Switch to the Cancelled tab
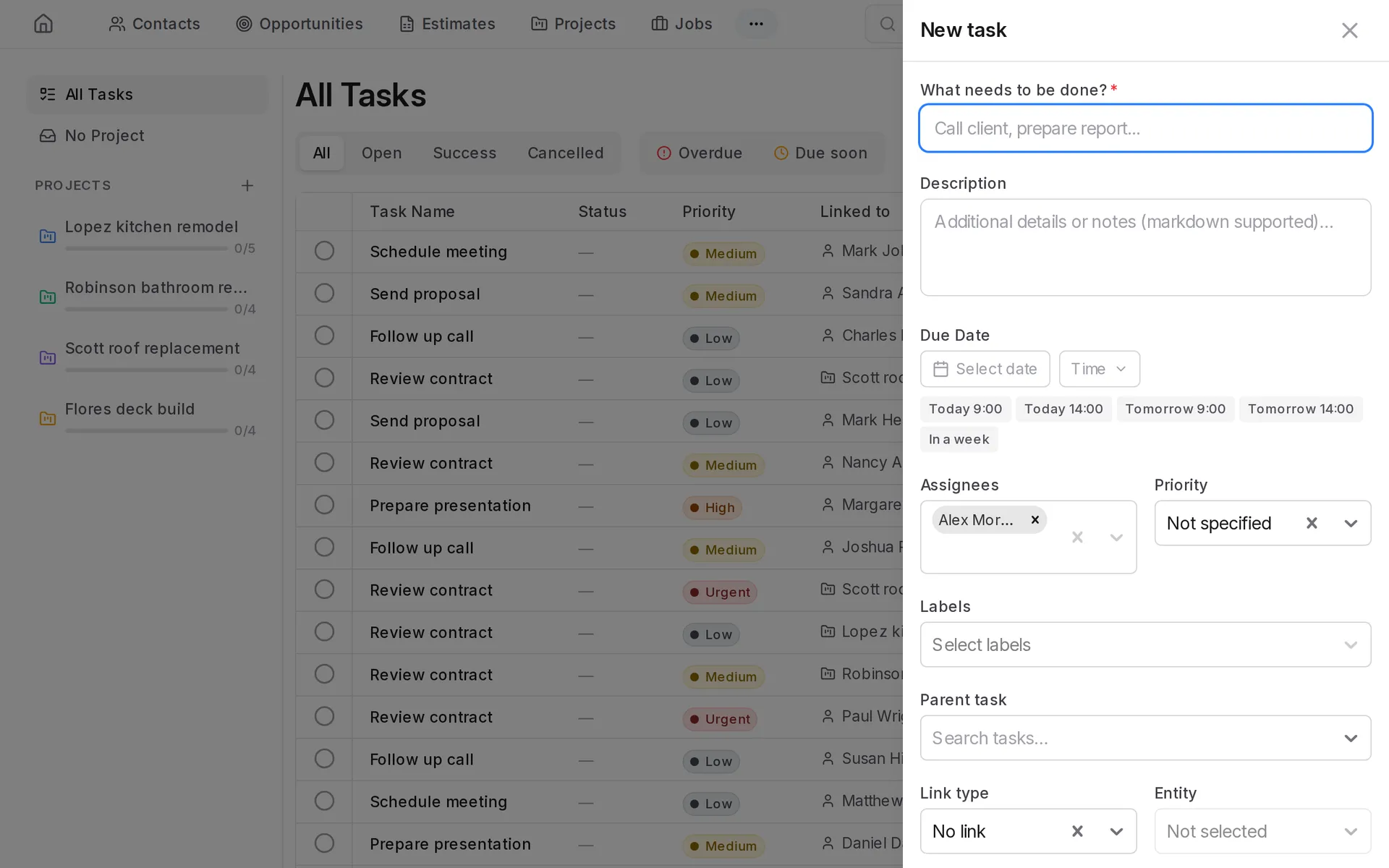Viewport: 1389px width, 868px height. pyautogui.click(x=565, y=153)
